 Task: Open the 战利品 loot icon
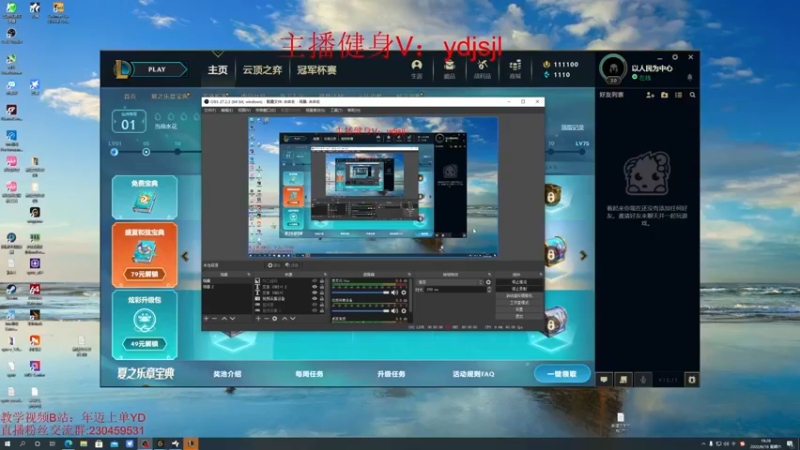[482, 69]
